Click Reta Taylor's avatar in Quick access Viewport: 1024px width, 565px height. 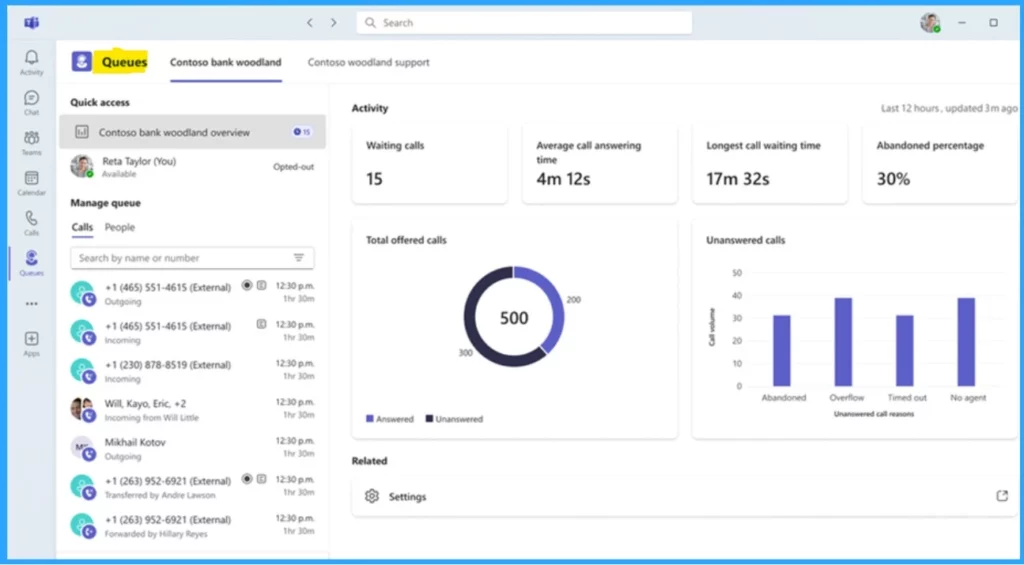tap(82, 167)
